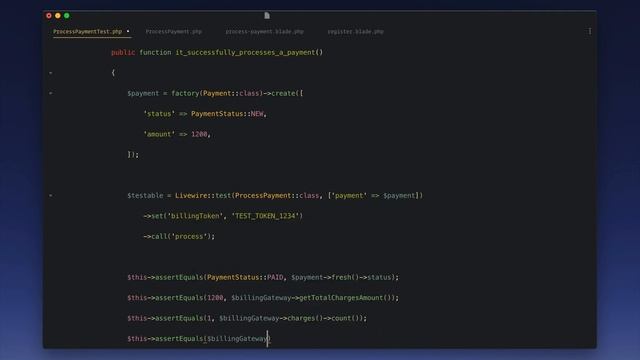Click the charges()->count() assertion line
640x360 pixels.
tap(247, 318)
